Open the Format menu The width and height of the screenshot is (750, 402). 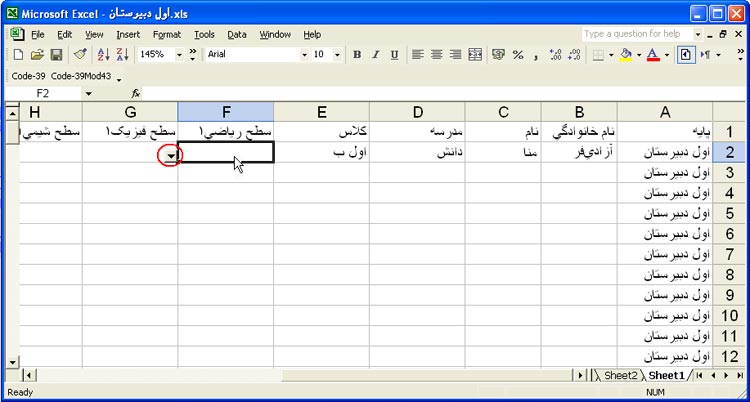click(167, 34)
